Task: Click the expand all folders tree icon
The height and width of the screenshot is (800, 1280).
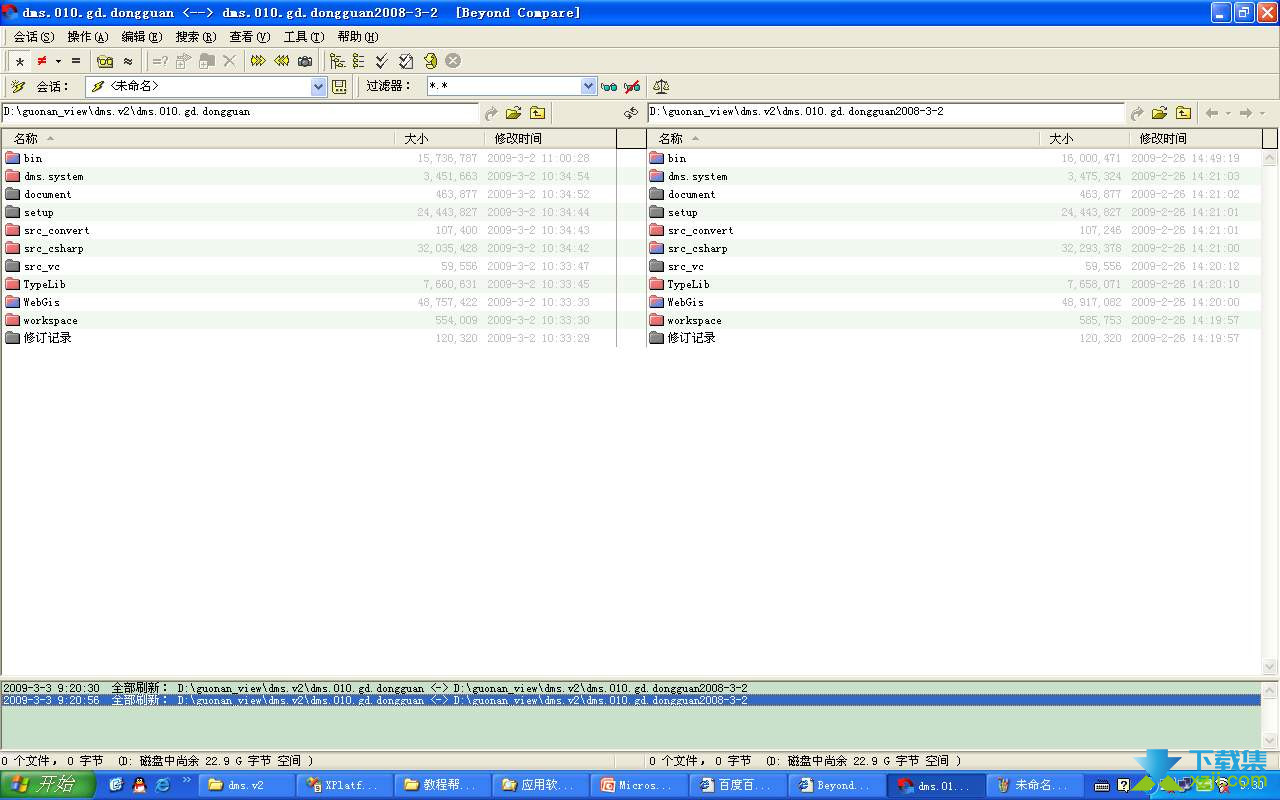Action: point(337,61)
